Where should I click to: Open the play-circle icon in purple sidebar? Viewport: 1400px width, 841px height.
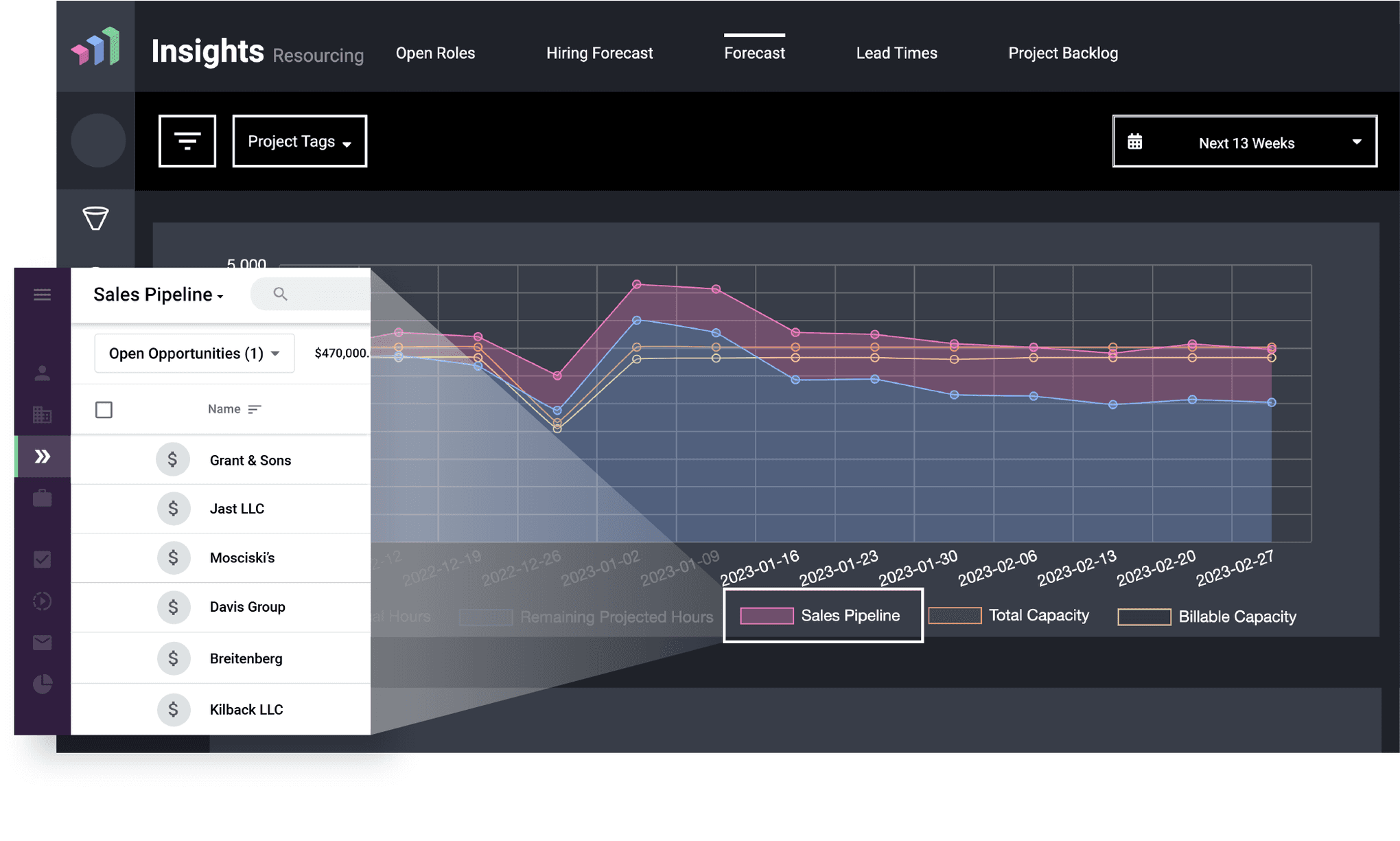42,601
